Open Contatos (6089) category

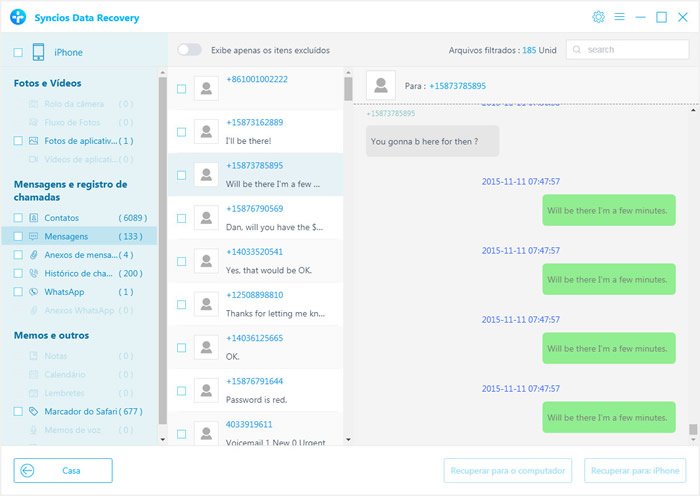pos(79,218)
